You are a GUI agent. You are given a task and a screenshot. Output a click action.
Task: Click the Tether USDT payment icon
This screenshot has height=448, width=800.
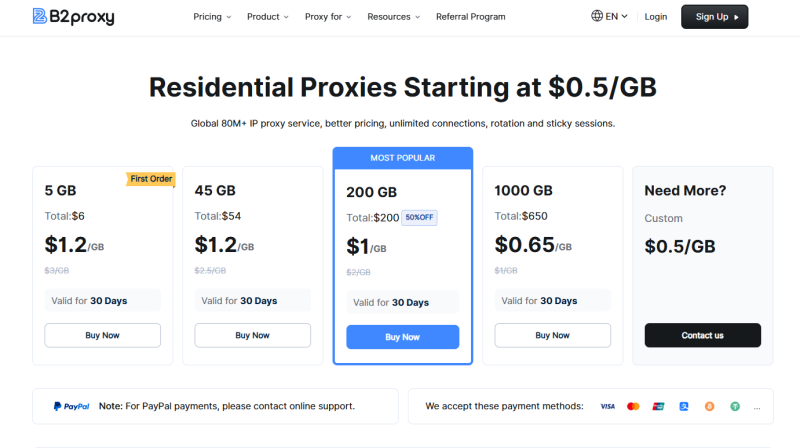click(735, 407)
